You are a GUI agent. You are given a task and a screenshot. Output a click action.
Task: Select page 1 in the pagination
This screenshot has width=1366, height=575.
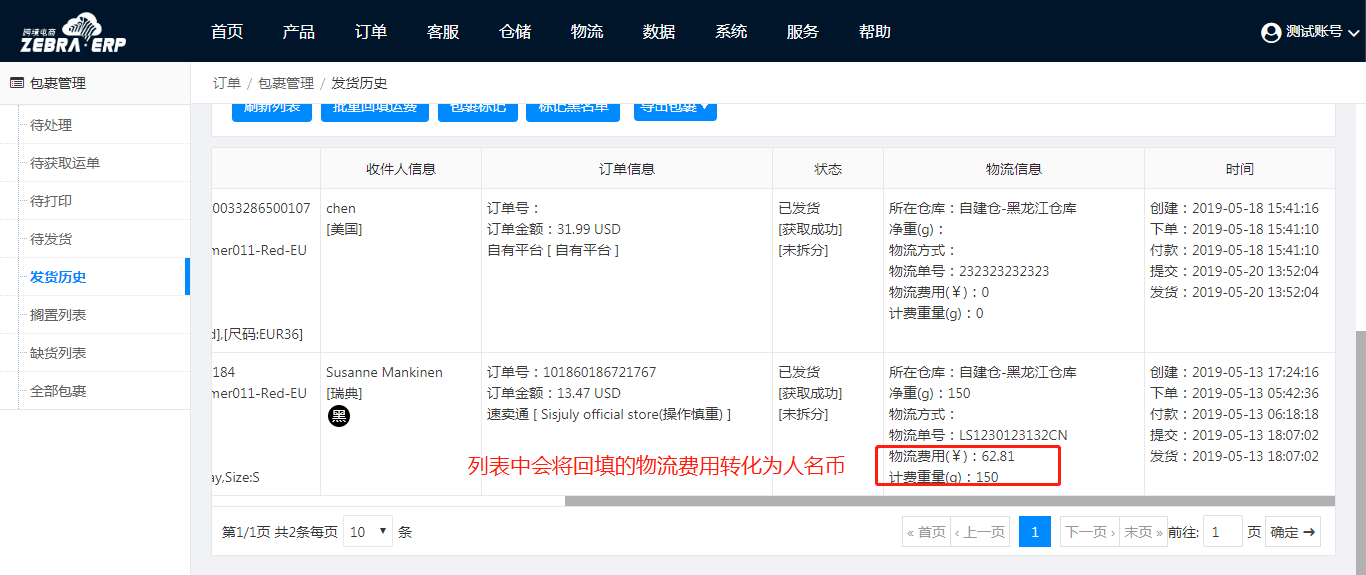pos(1035,532)
